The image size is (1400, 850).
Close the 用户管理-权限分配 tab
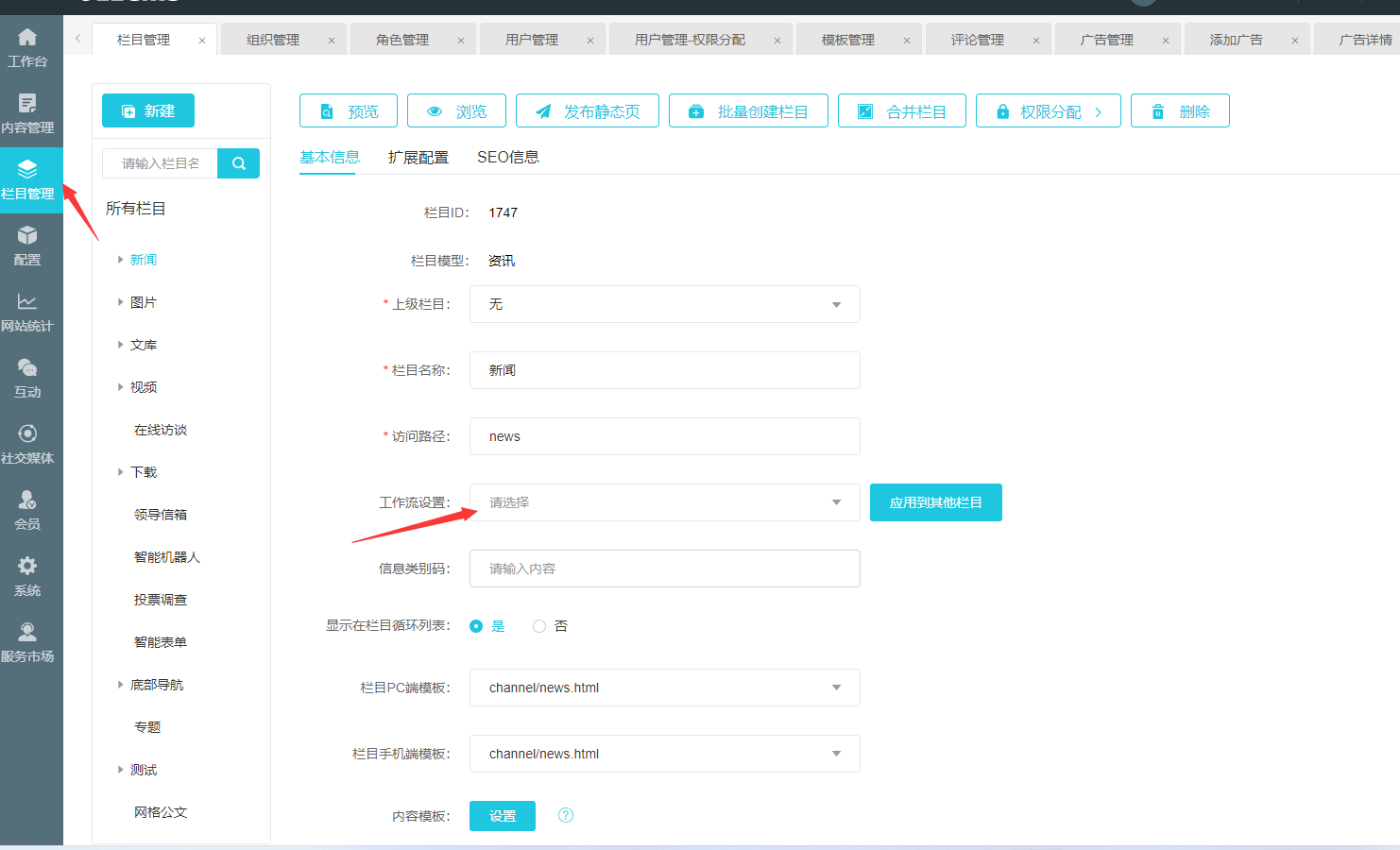pyautogui.click(x=777, y=41)
